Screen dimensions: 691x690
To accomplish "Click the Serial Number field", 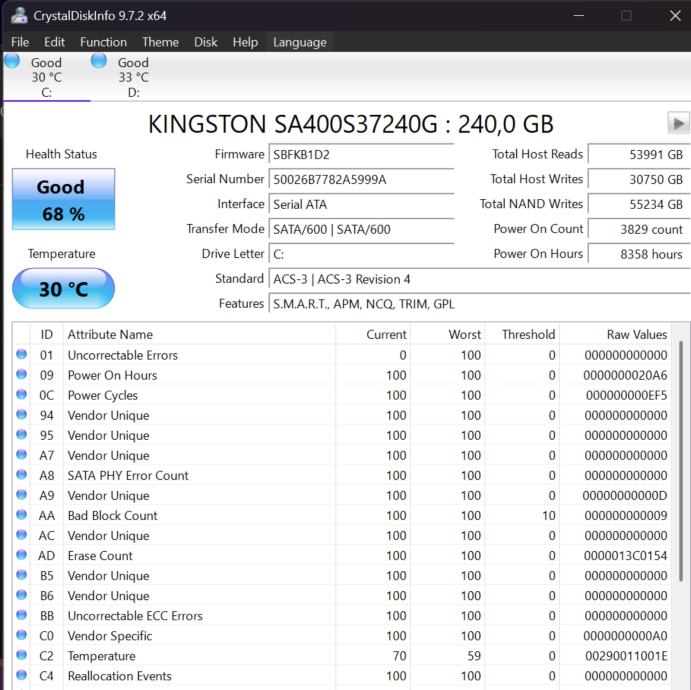I will [361, 179].
